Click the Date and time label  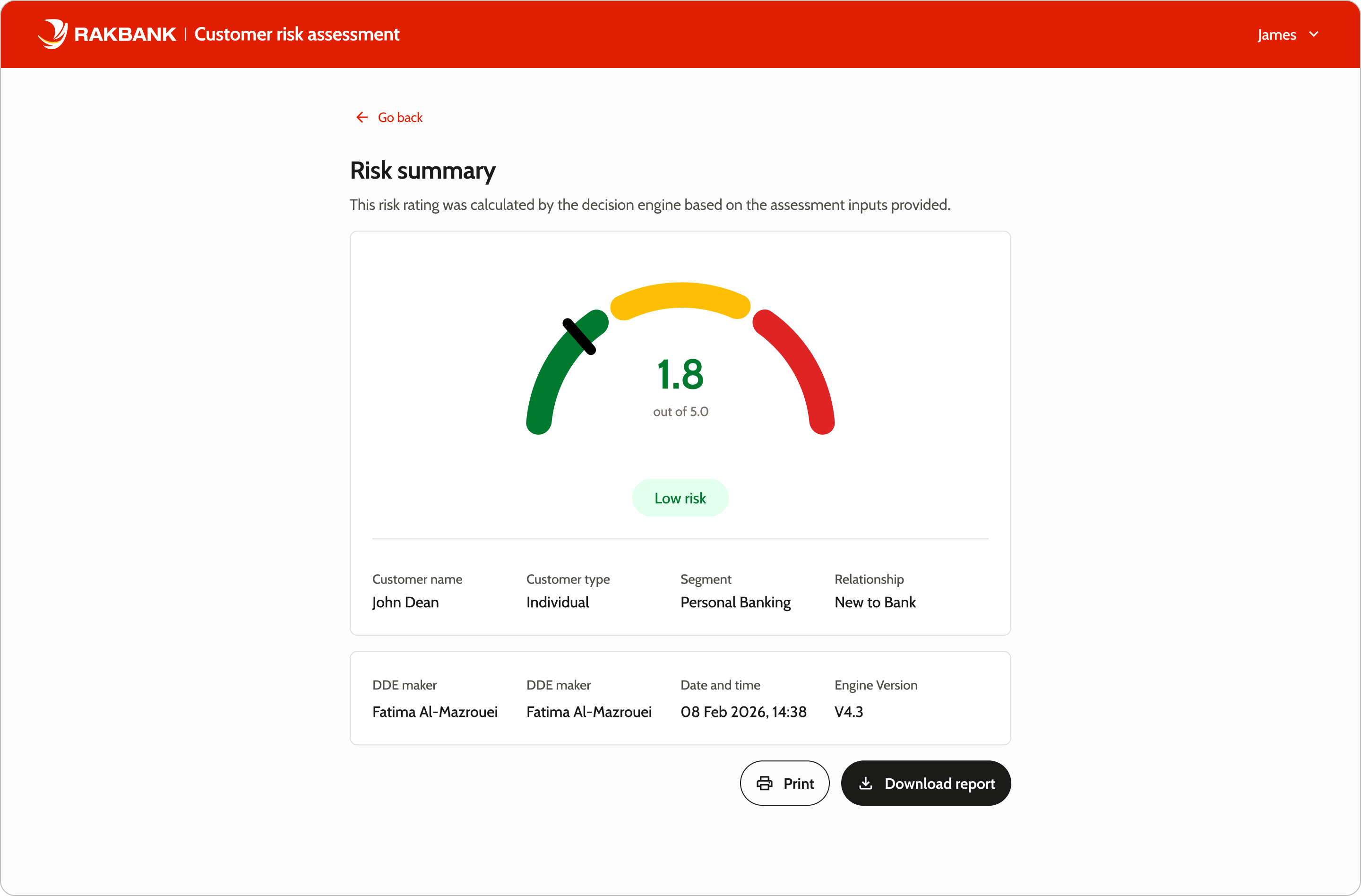tap(720, 685)
